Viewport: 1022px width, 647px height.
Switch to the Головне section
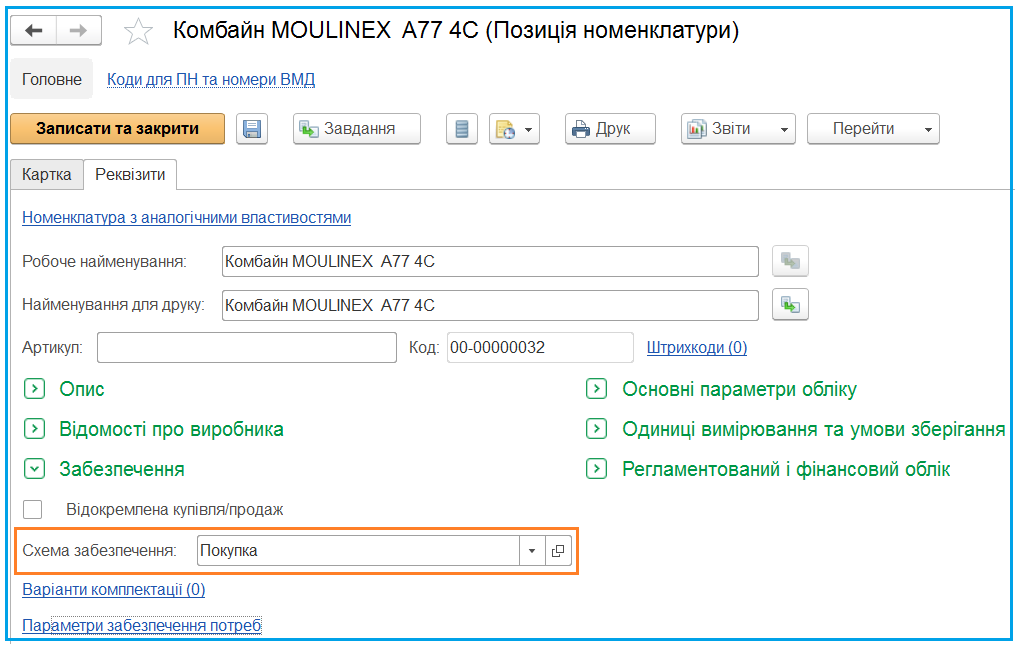(x=52, y=79)
